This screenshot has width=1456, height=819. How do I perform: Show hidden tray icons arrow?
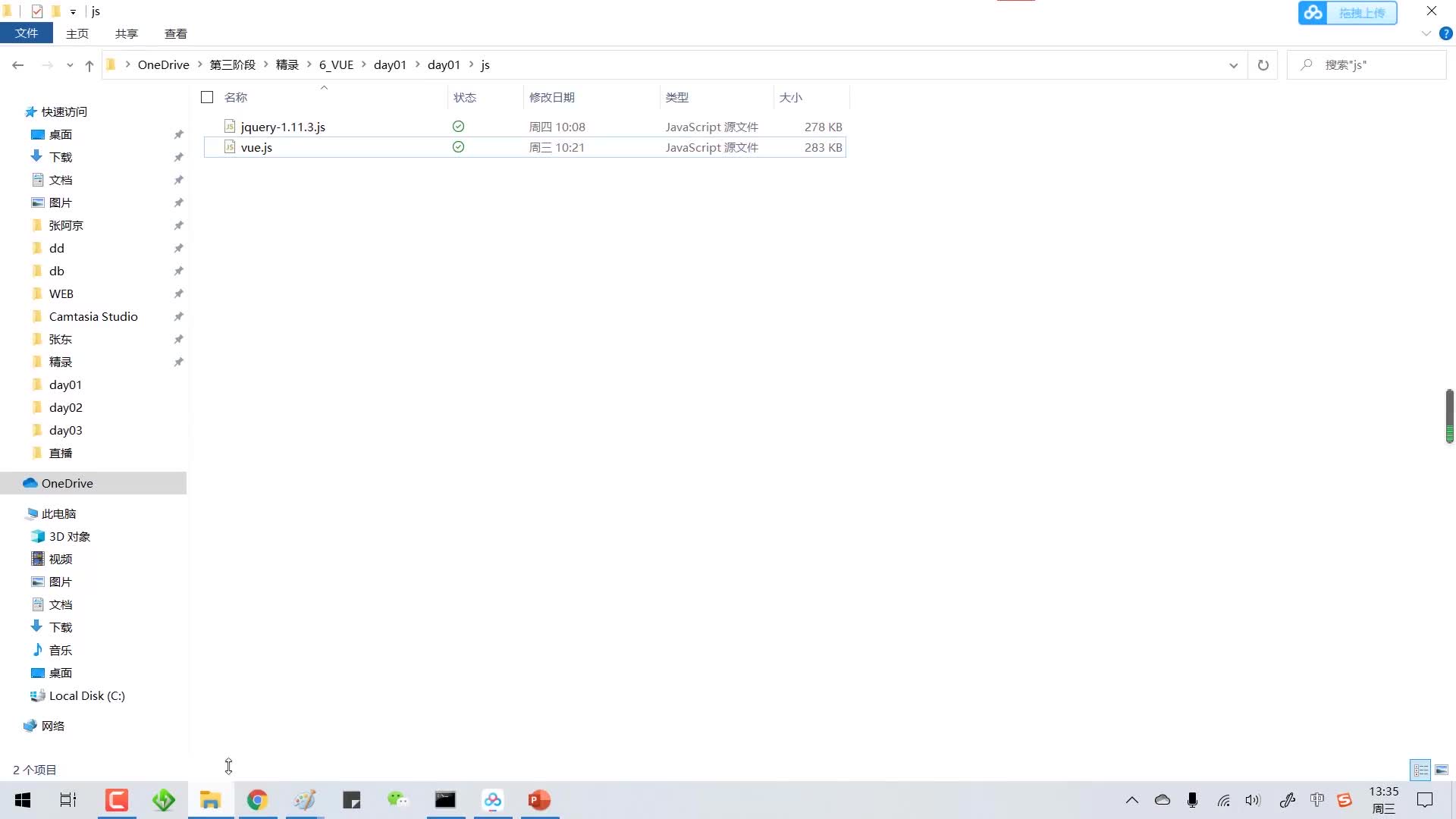tap(1132, 800)
